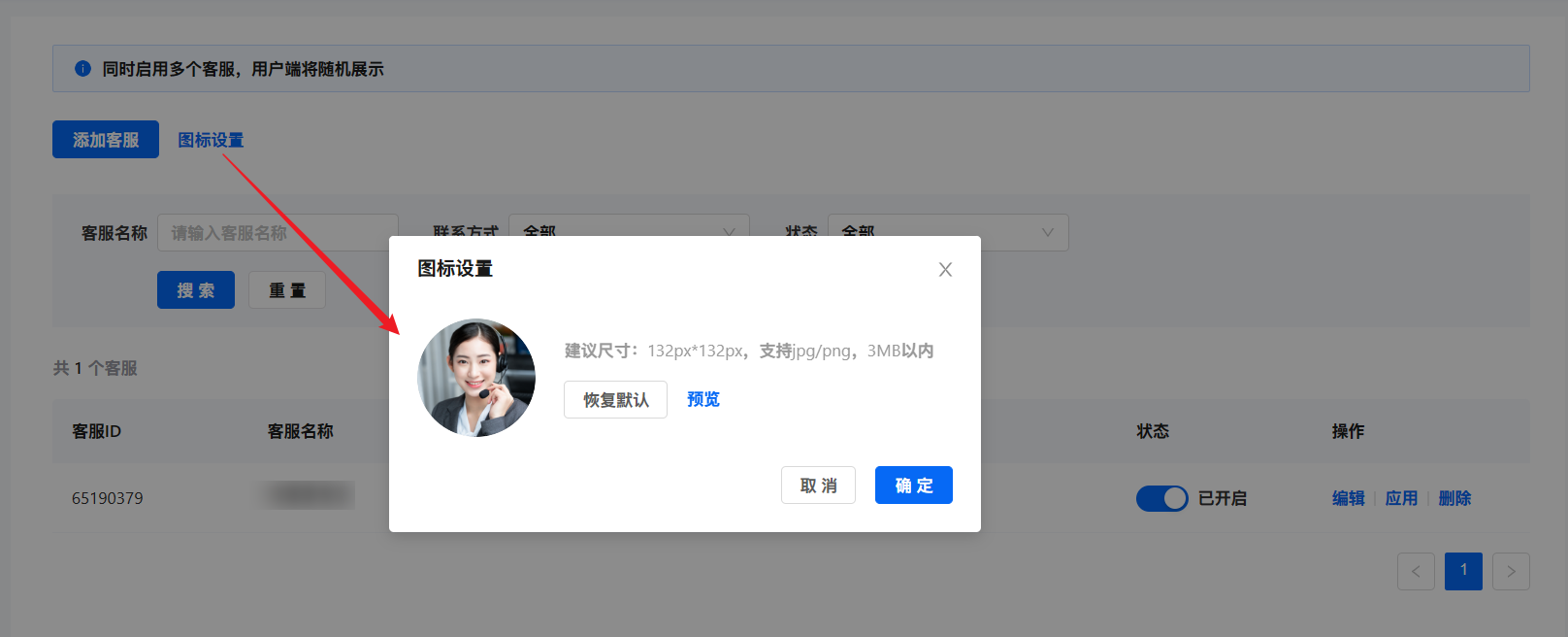The height and width of the screenshot is (637, 1568).
Task: Confirm with the 确定 button
Action: click(x=913, y=486)
